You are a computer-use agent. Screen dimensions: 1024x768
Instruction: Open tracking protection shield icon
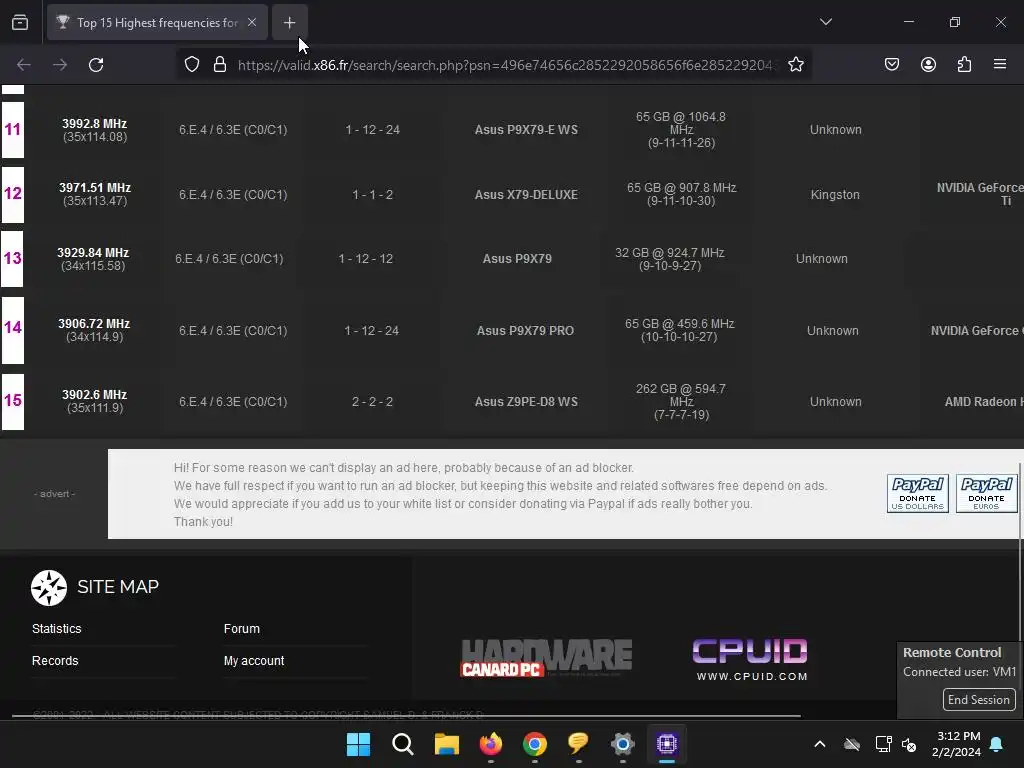pyautogui.click(x=192, y=65)
